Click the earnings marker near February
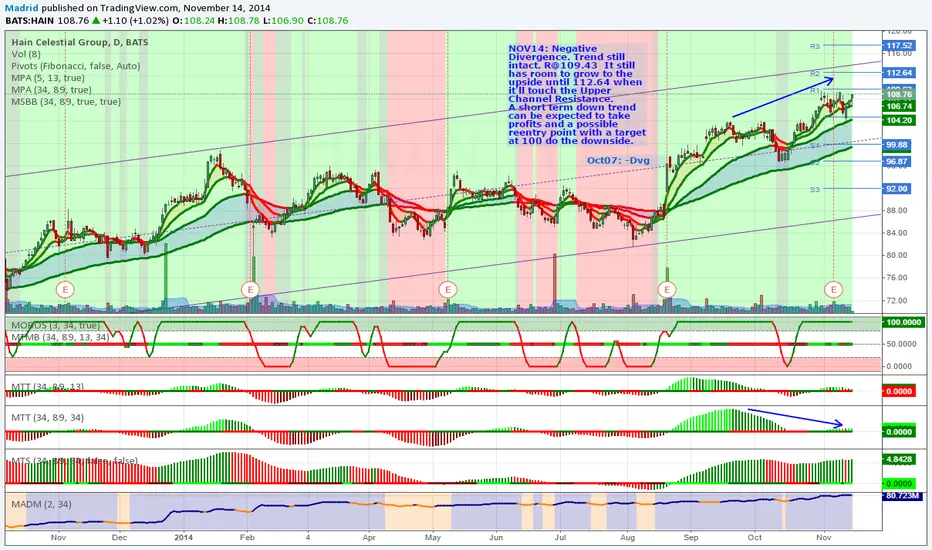This screenshot has height=550, width=932. [x=250, y=290]
